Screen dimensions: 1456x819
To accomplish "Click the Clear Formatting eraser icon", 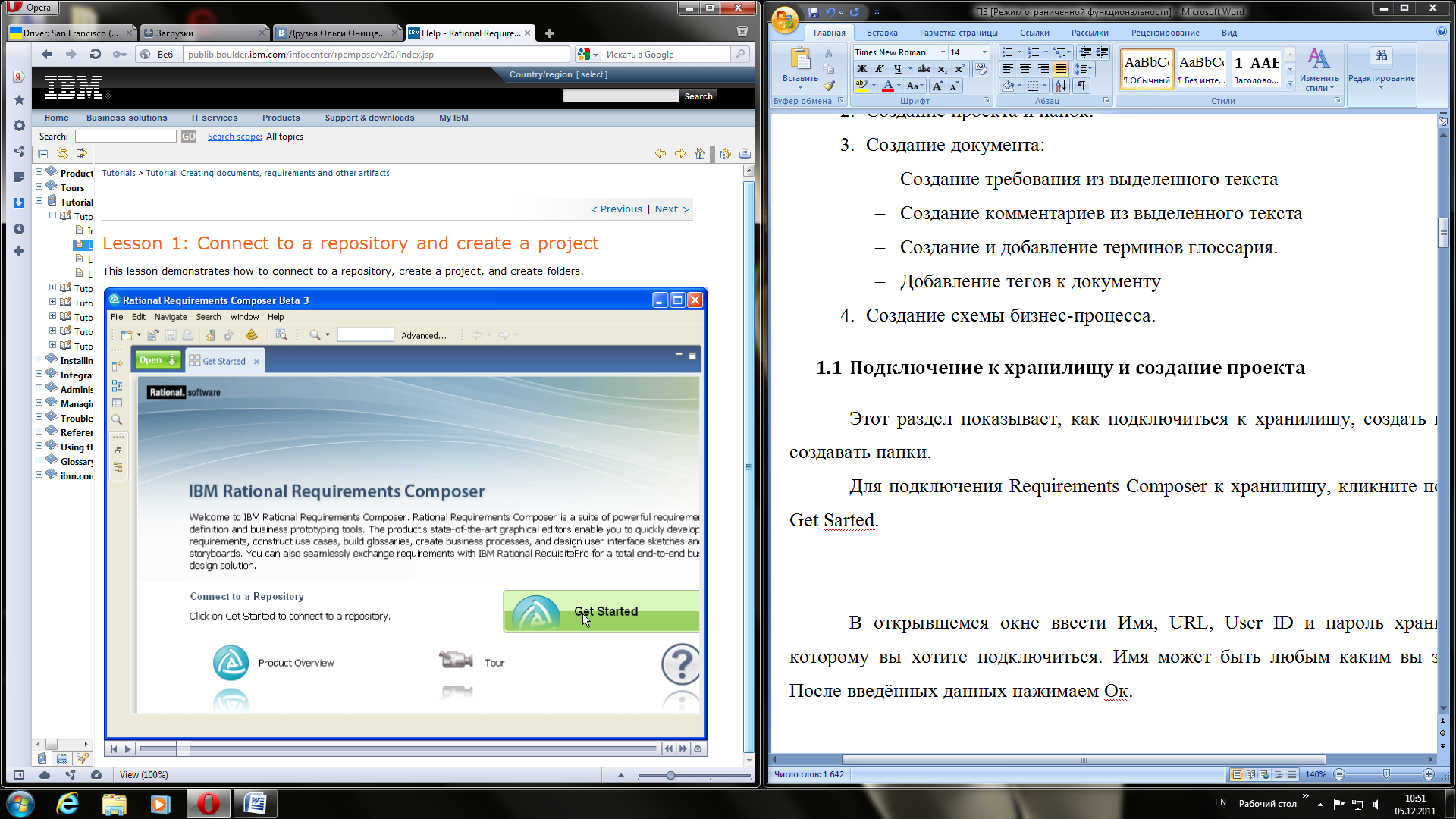I will (981, 69).
